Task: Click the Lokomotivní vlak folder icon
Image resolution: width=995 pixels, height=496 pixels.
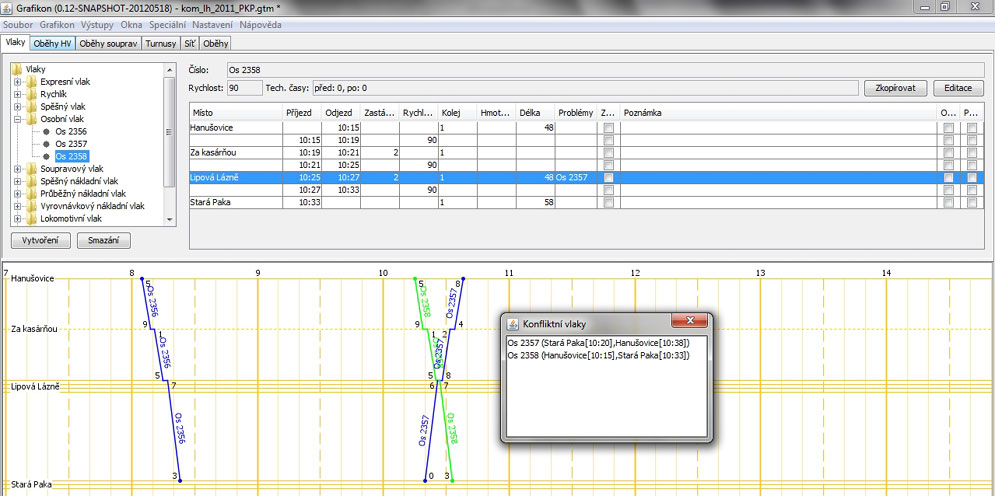Action: (x=32, y=218)
